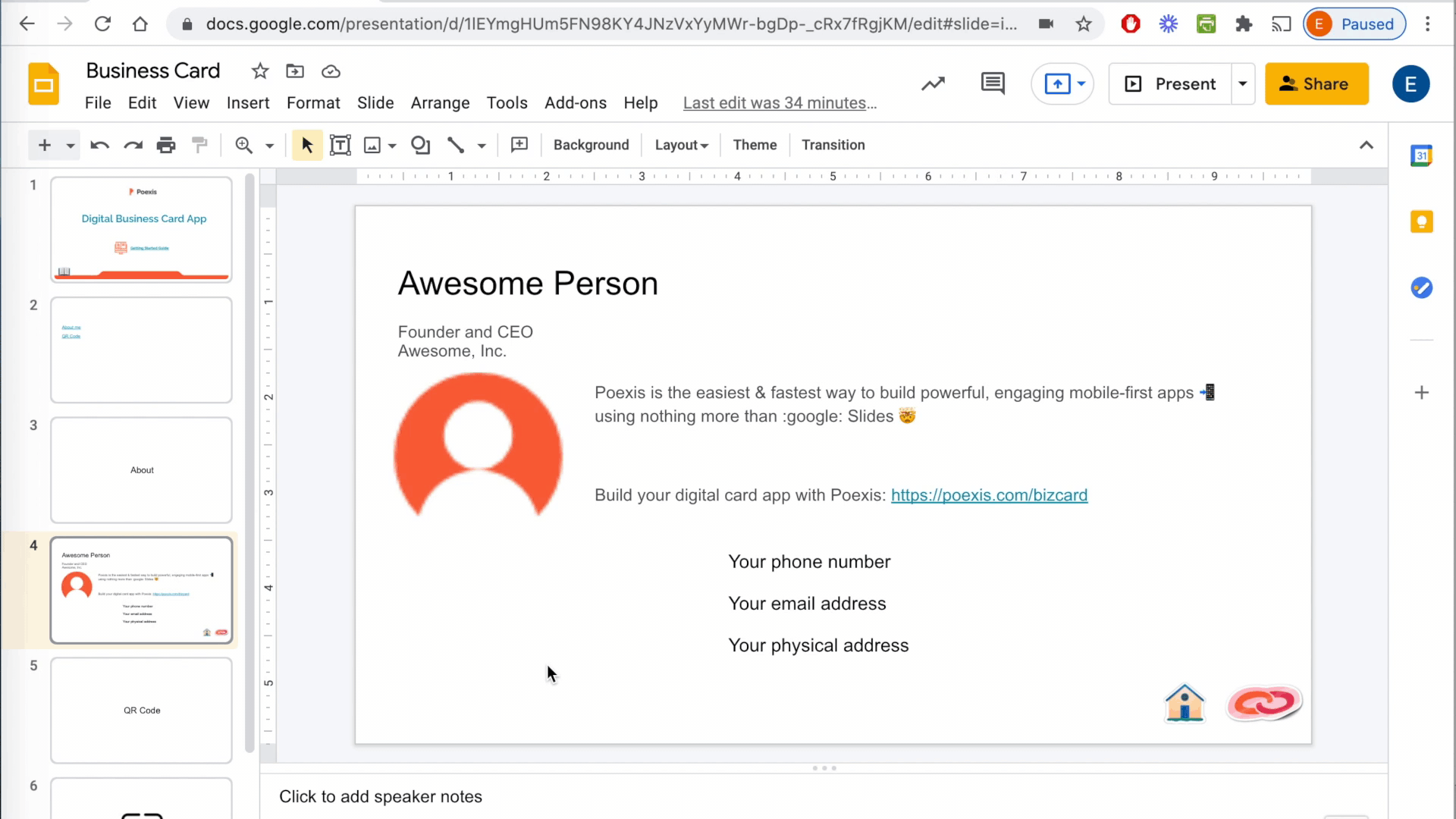The height and width of the screenshot is (819, 1456).
Task: Click the Paint format icon
Action: point(199,145)
